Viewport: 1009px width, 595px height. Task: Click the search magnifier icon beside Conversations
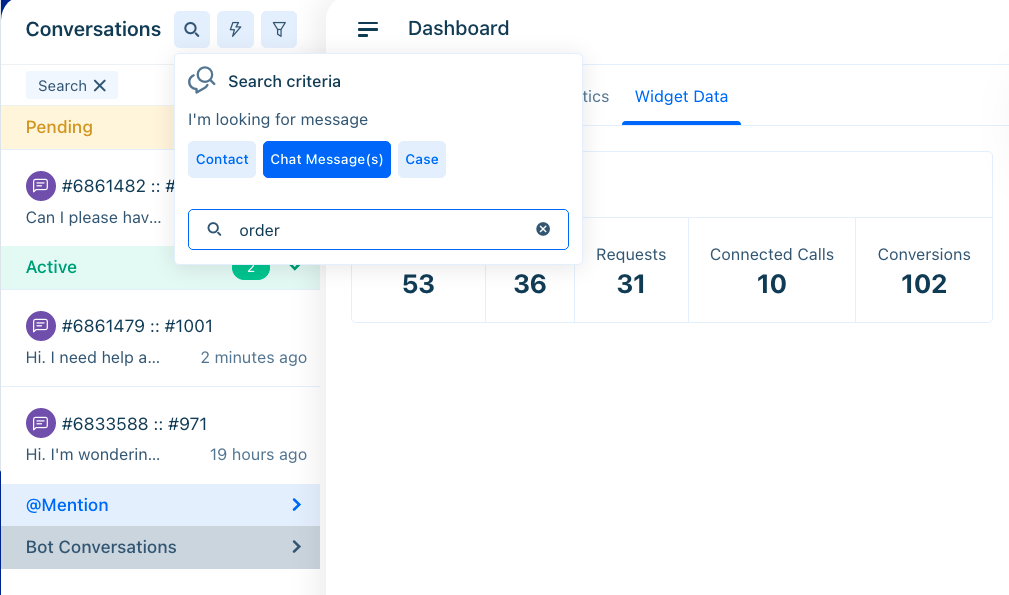pyautogui.click(x=191, y=30)
